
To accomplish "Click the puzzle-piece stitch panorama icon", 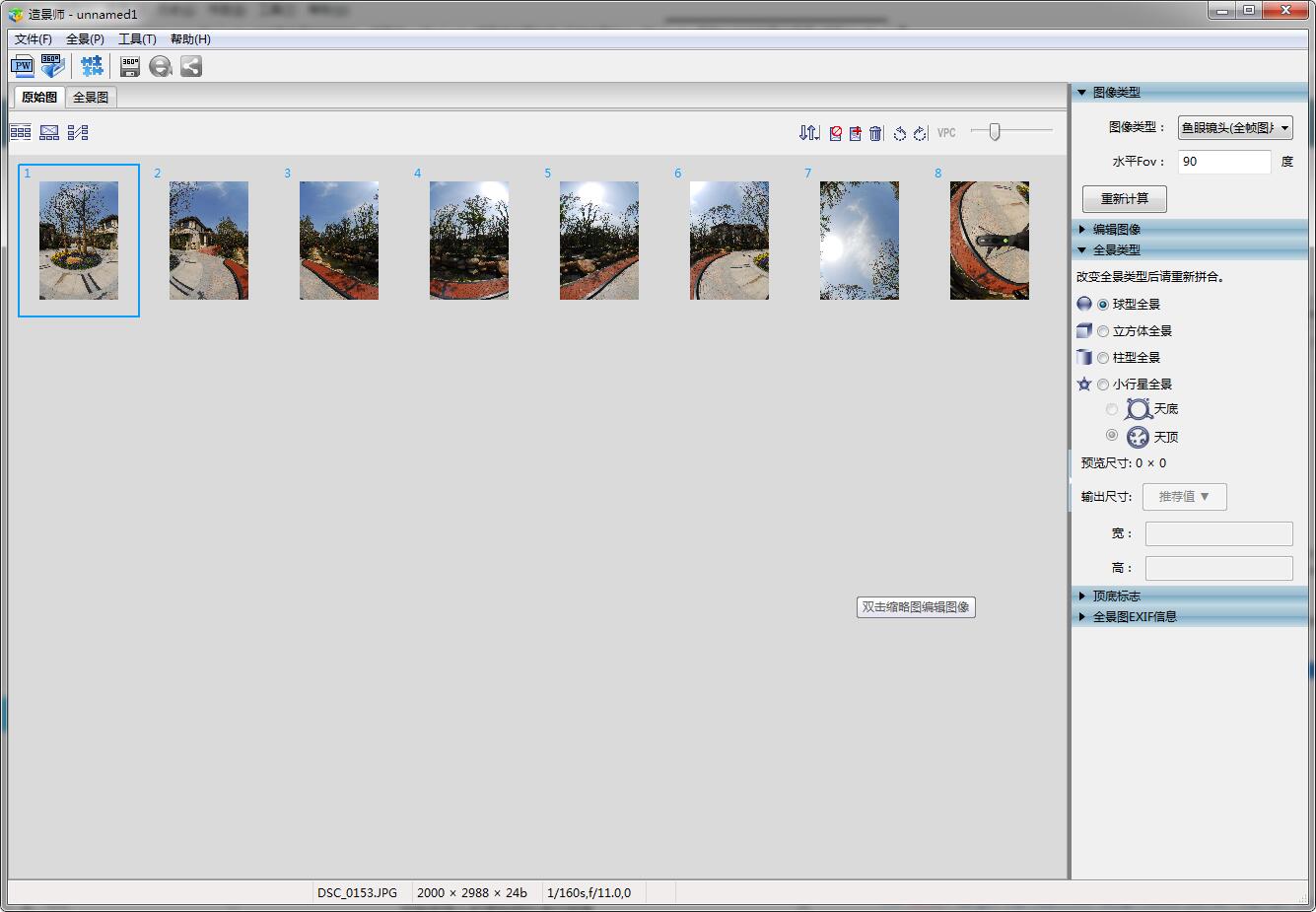I will 92,66.
